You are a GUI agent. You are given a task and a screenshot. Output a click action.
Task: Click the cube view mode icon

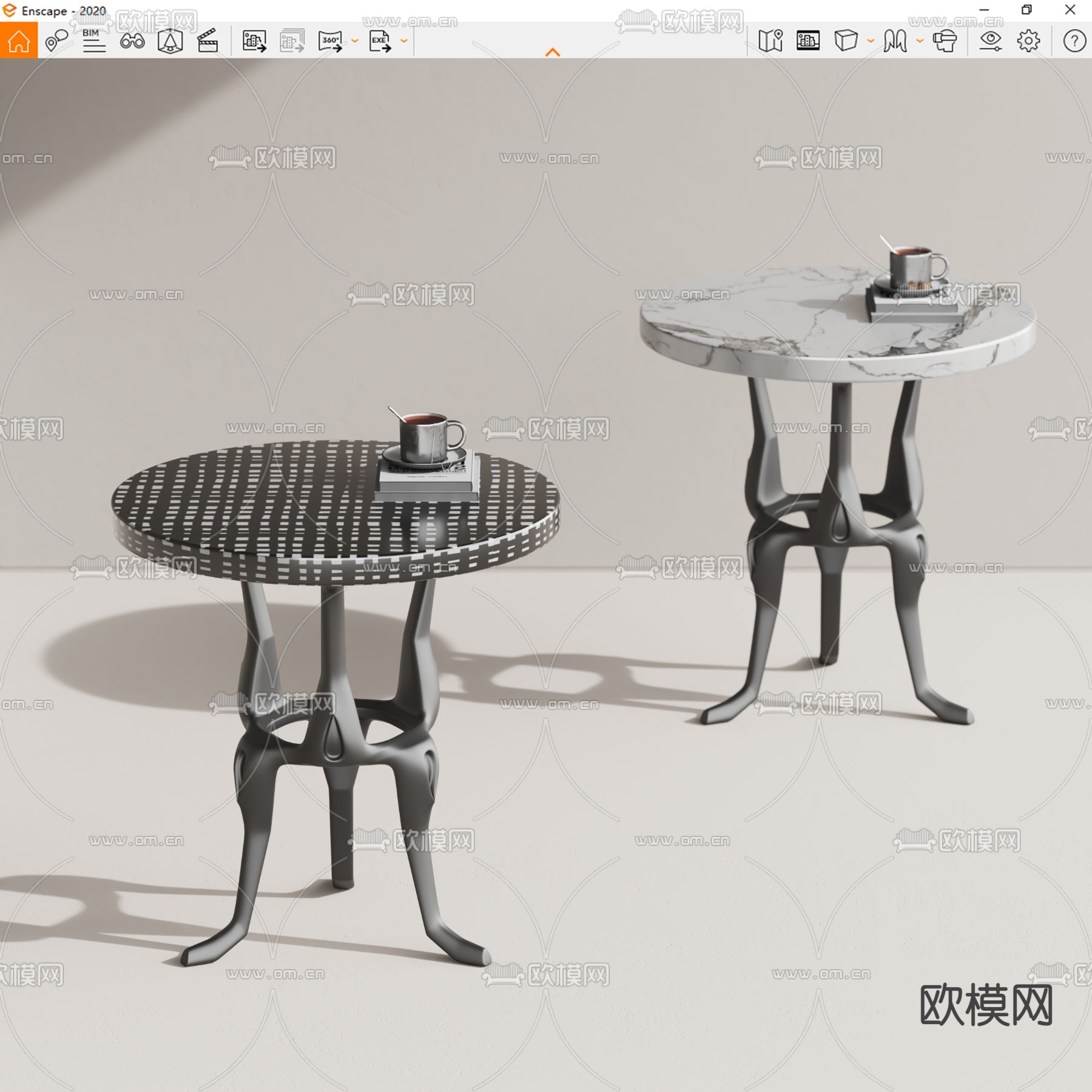click(846, 41)
